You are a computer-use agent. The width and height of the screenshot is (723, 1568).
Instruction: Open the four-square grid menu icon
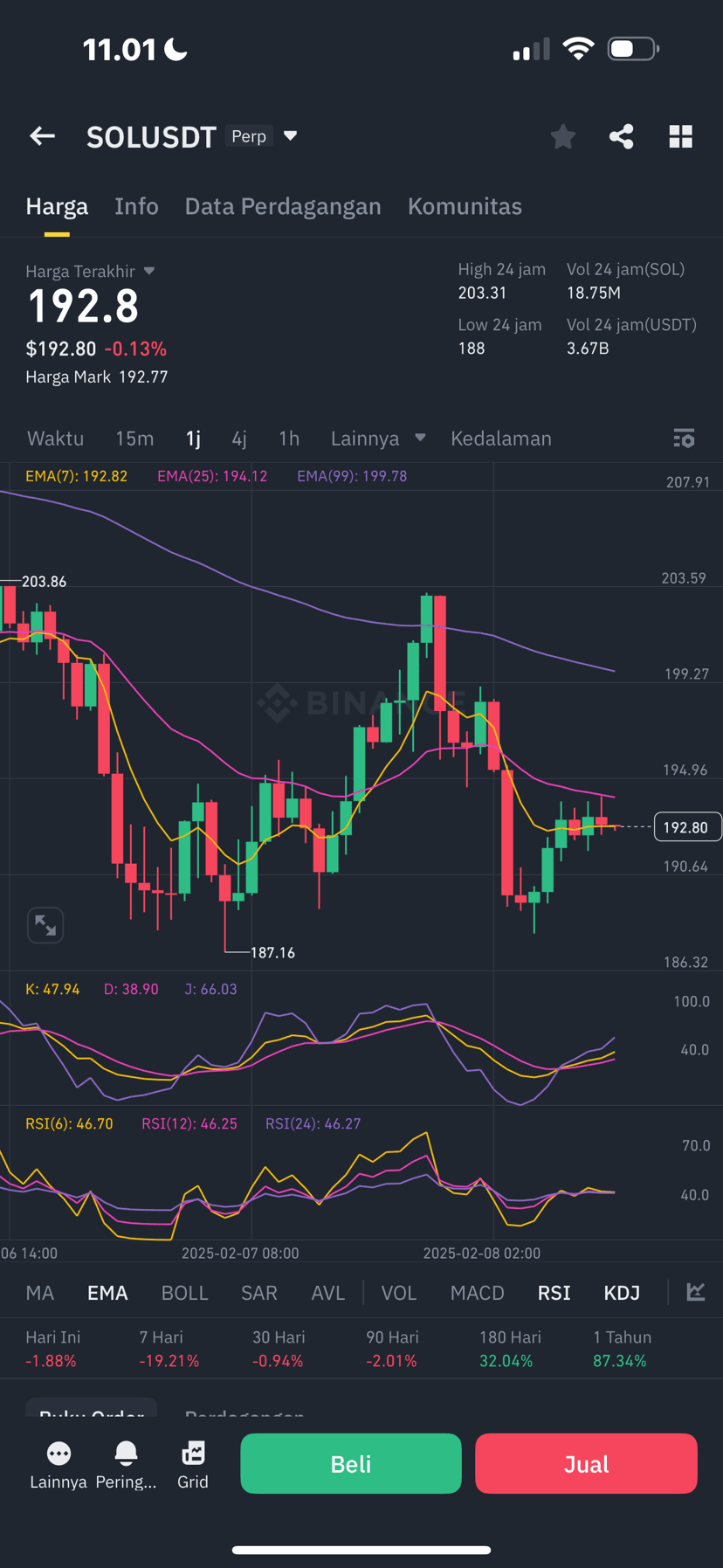[x=681, y=136]
